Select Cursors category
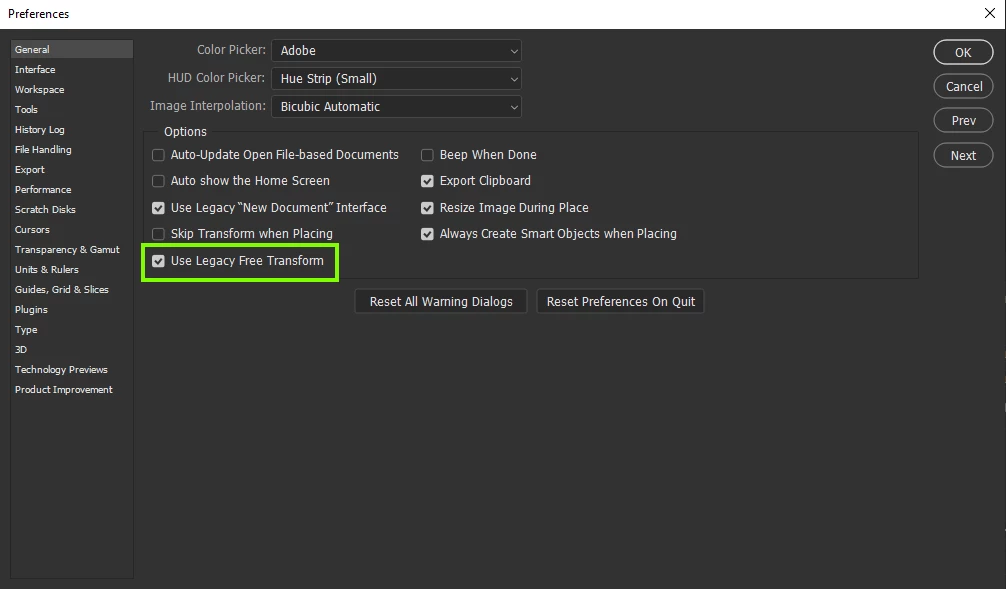This screenshot has width=1006, height=589. (32, 230)
